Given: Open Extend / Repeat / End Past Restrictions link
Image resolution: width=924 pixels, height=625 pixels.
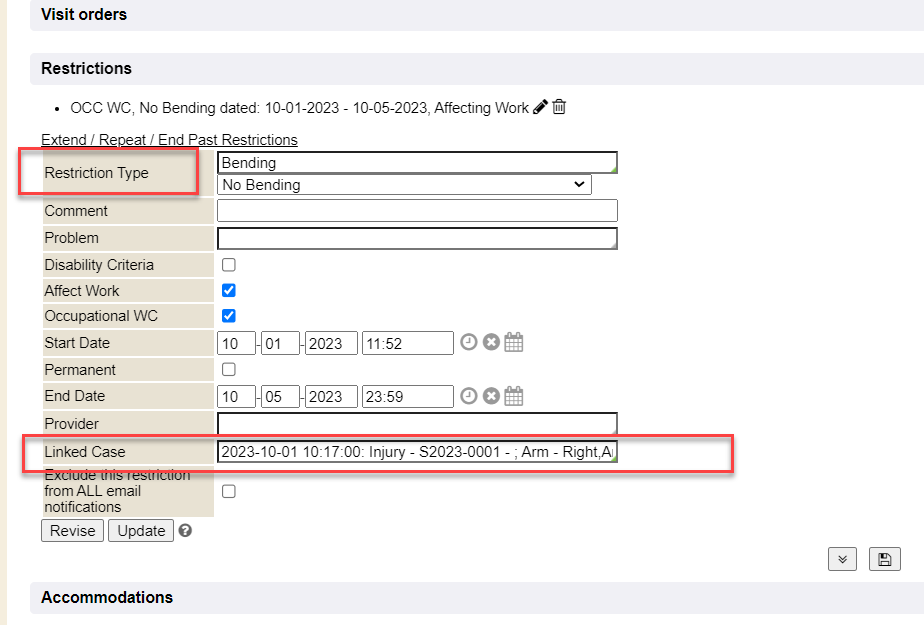Looking at the screenshot, I should click(x=169, y=140).
